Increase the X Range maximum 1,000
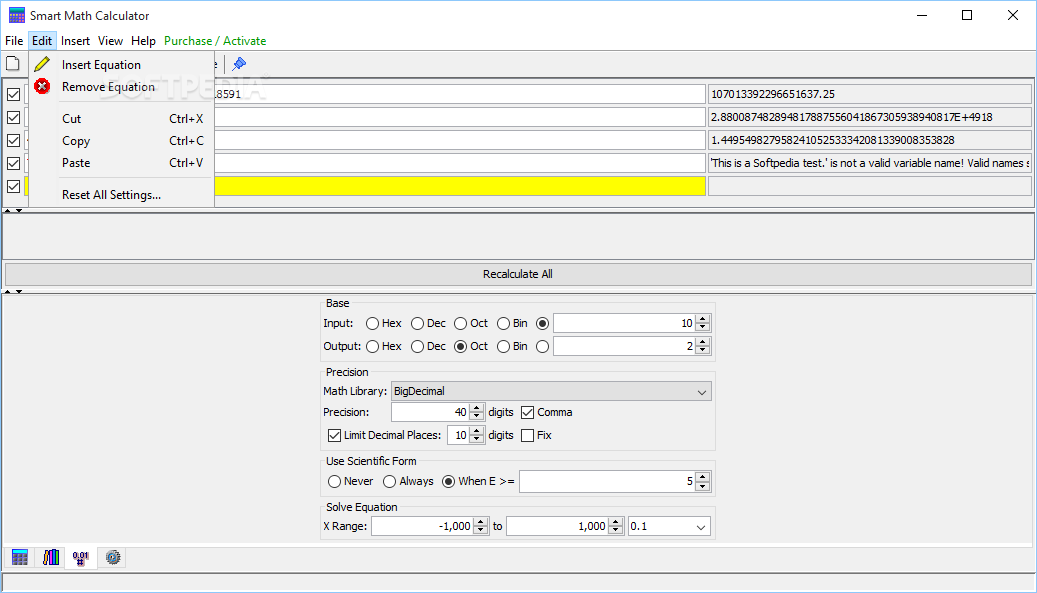The width and height of the screenshot is (1037, 593). pyautogui.click(x=616, y=522)
